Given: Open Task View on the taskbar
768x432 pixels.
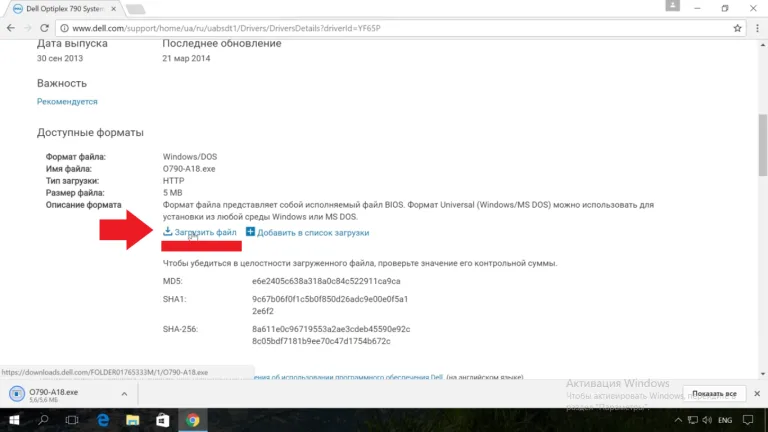Looking at the screenshot, I should click(x=72, y=420).
